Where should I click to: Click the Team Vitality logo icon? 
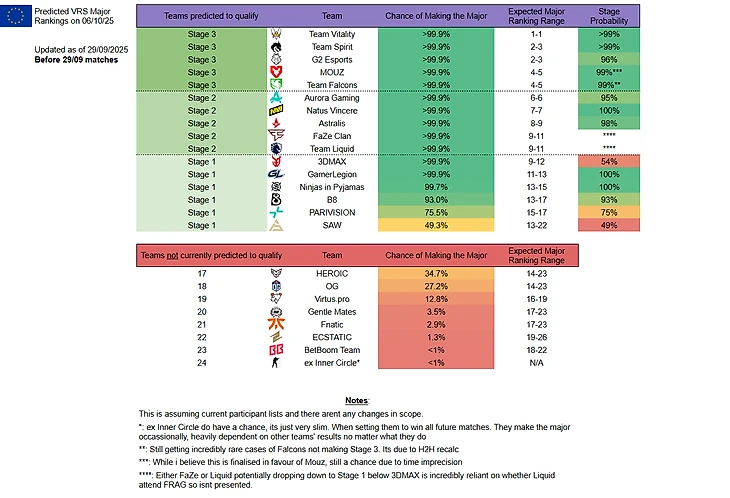click(x=276, y=33)
